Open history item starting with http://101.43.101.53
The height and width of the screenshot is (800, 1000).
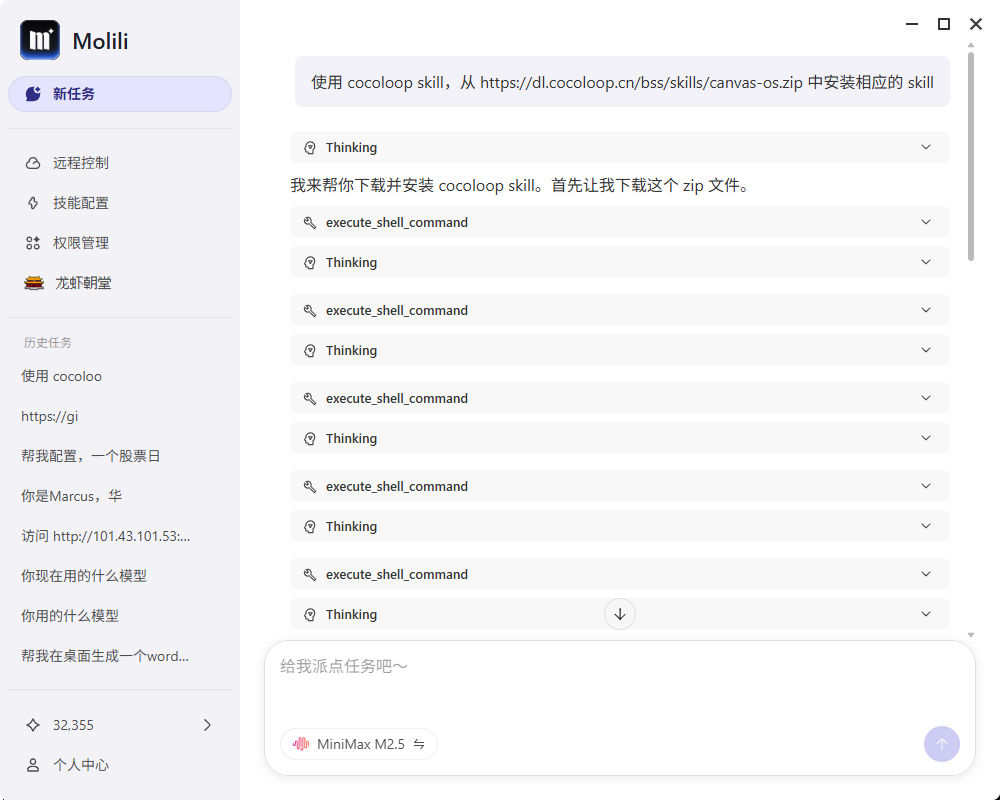(106, 536)
